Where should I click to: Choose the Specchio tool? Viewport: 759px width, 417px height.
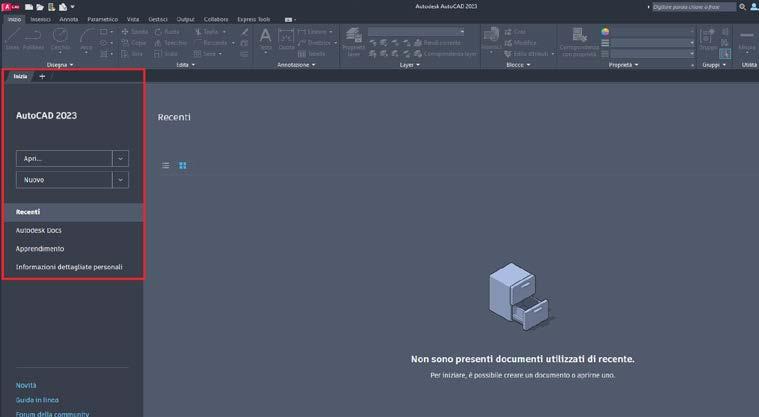pyautogui.click(x=170, y=43)
